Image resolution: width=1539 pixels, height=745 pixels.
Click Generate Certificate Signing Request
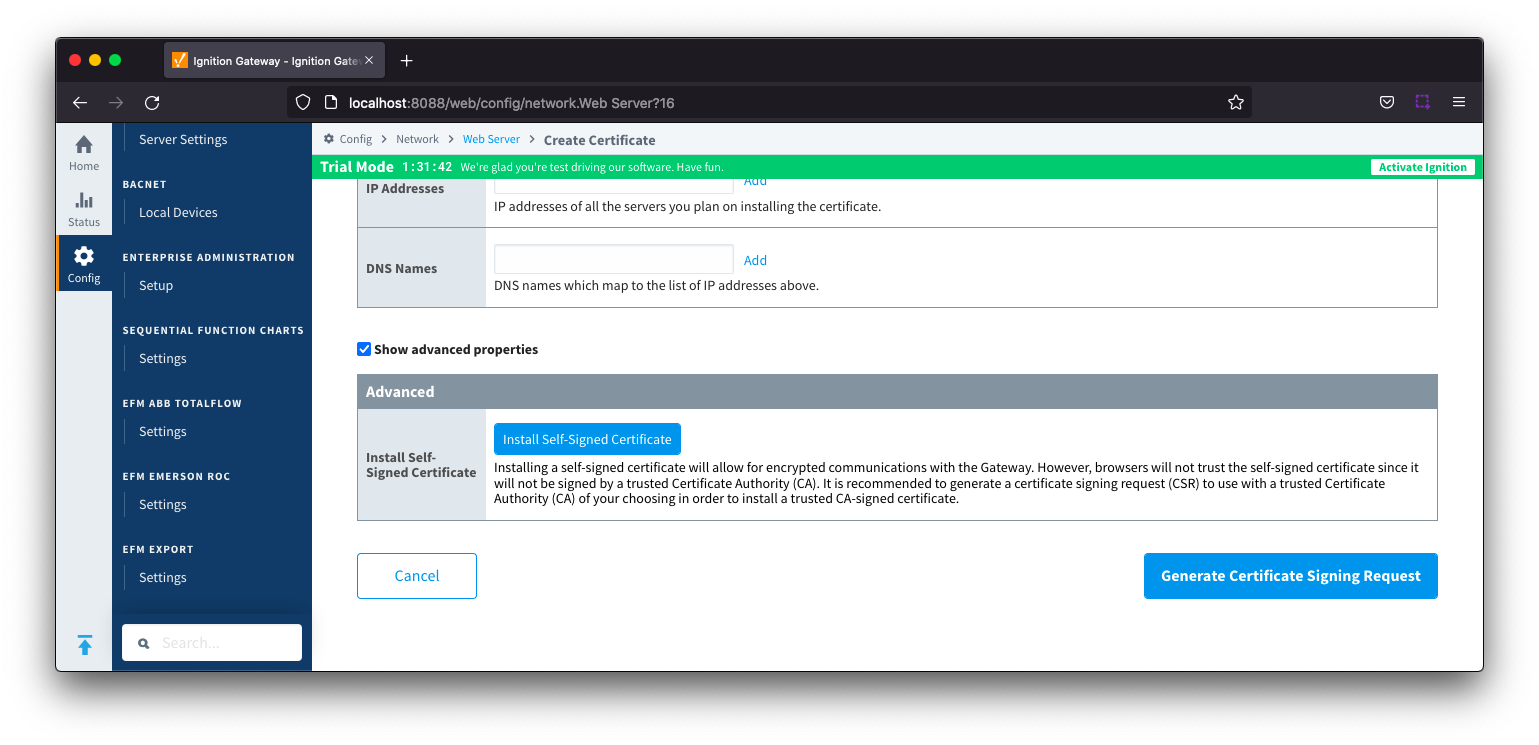tap(1290, 576)
